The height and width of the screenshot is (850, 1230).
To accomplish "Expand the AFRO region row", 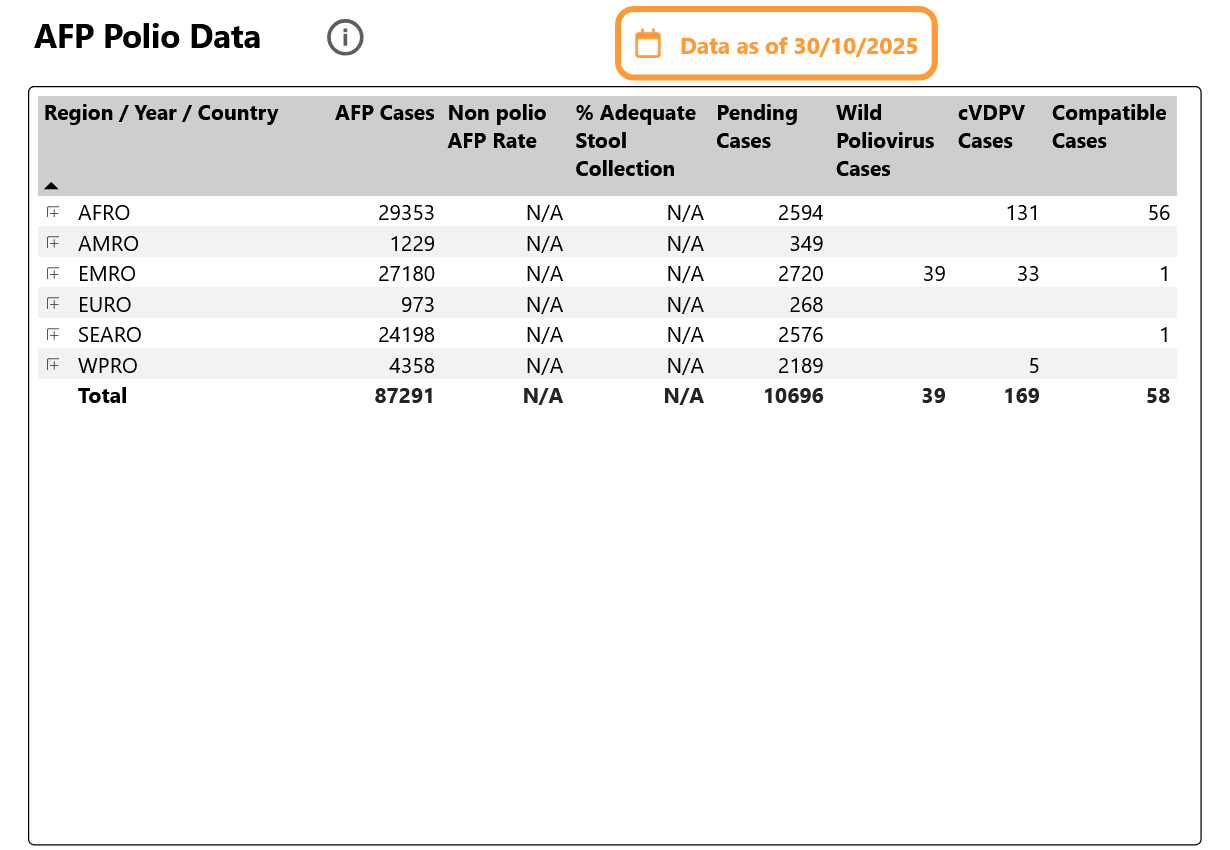I will click(x=53, y=212).
